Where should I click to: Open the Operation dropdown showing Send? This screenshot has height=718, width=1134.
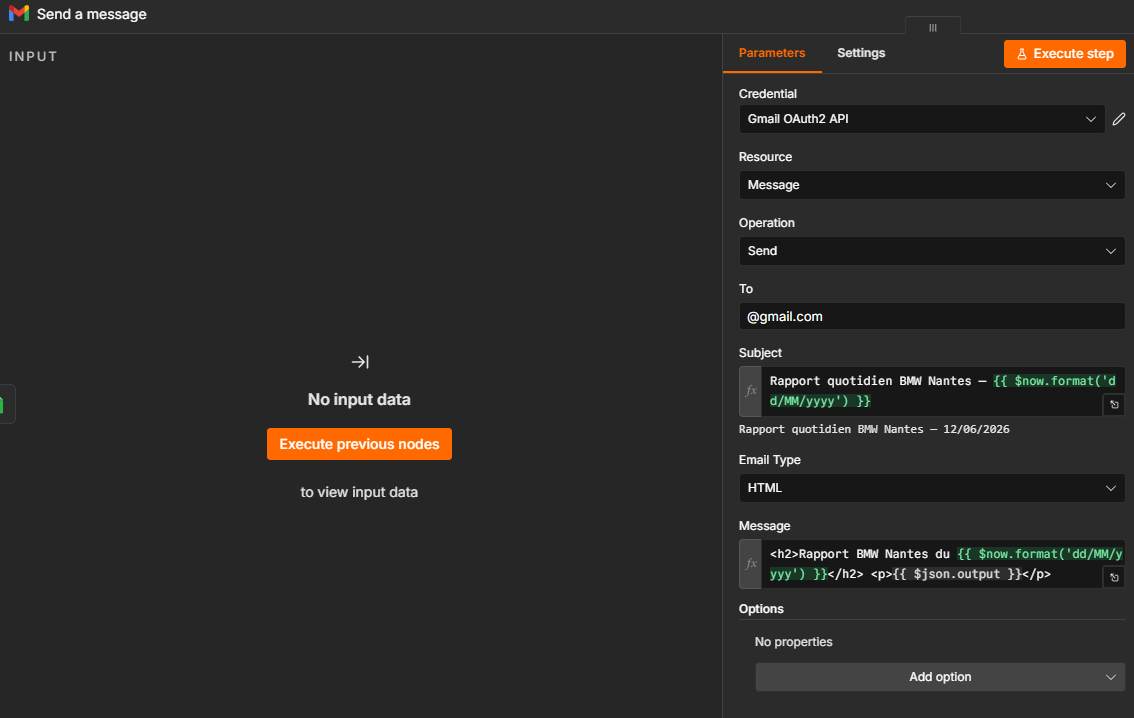coord(932,251)
